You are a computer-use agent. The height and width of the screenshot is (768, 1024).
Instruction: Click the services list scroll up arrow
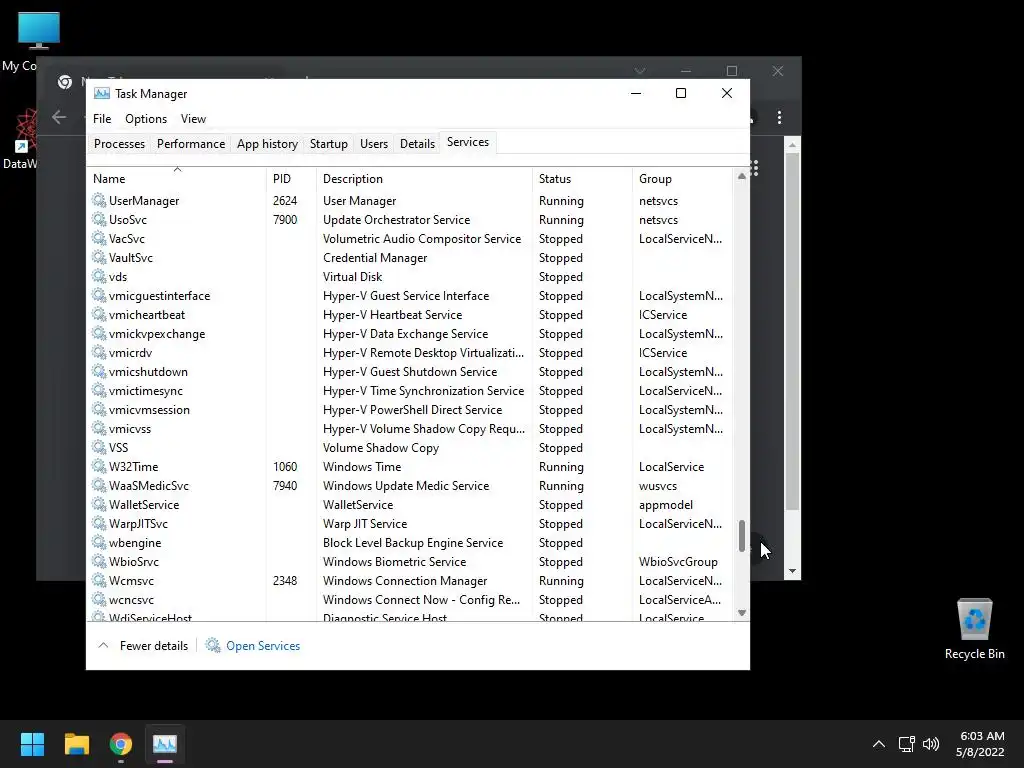(x=741, y=176)
